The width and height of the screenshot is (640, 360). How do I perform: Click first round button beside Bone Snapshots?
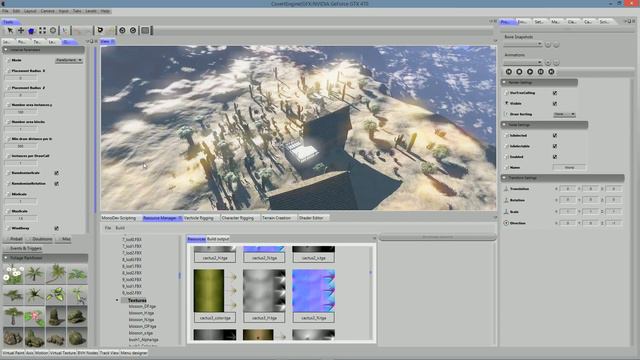coord(548,44)
